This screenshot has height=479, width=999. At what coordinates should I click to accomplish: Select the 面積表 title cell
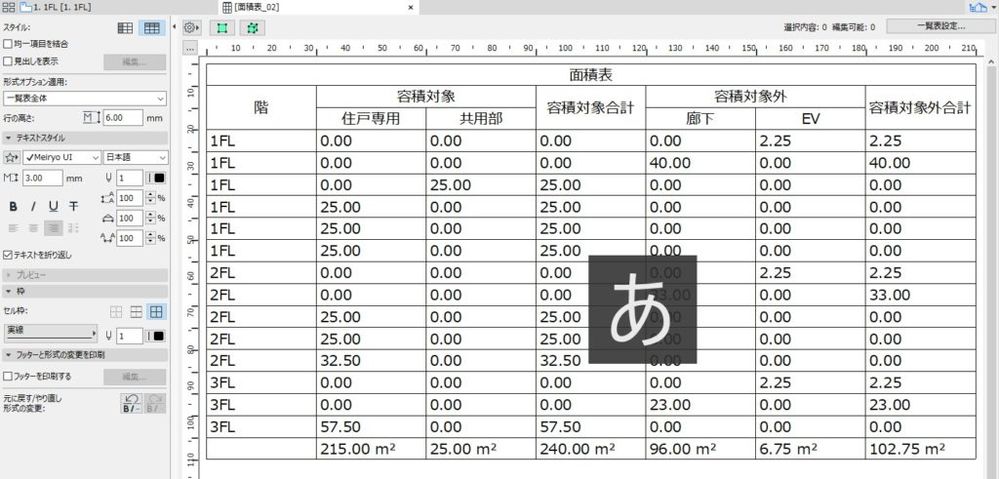pyautogui.click(x=591, y=75)
